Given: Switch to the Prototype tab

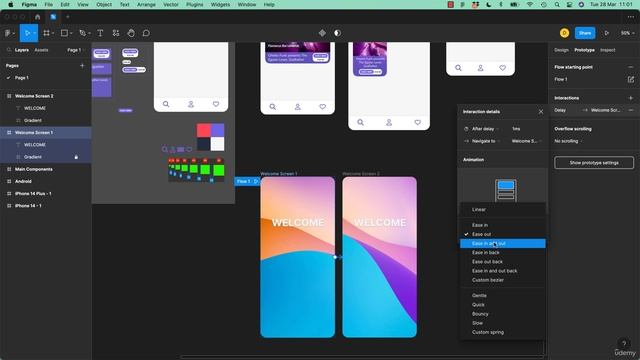Looking at the screenshot, I should pyautogui.click(x=584, y=50).
